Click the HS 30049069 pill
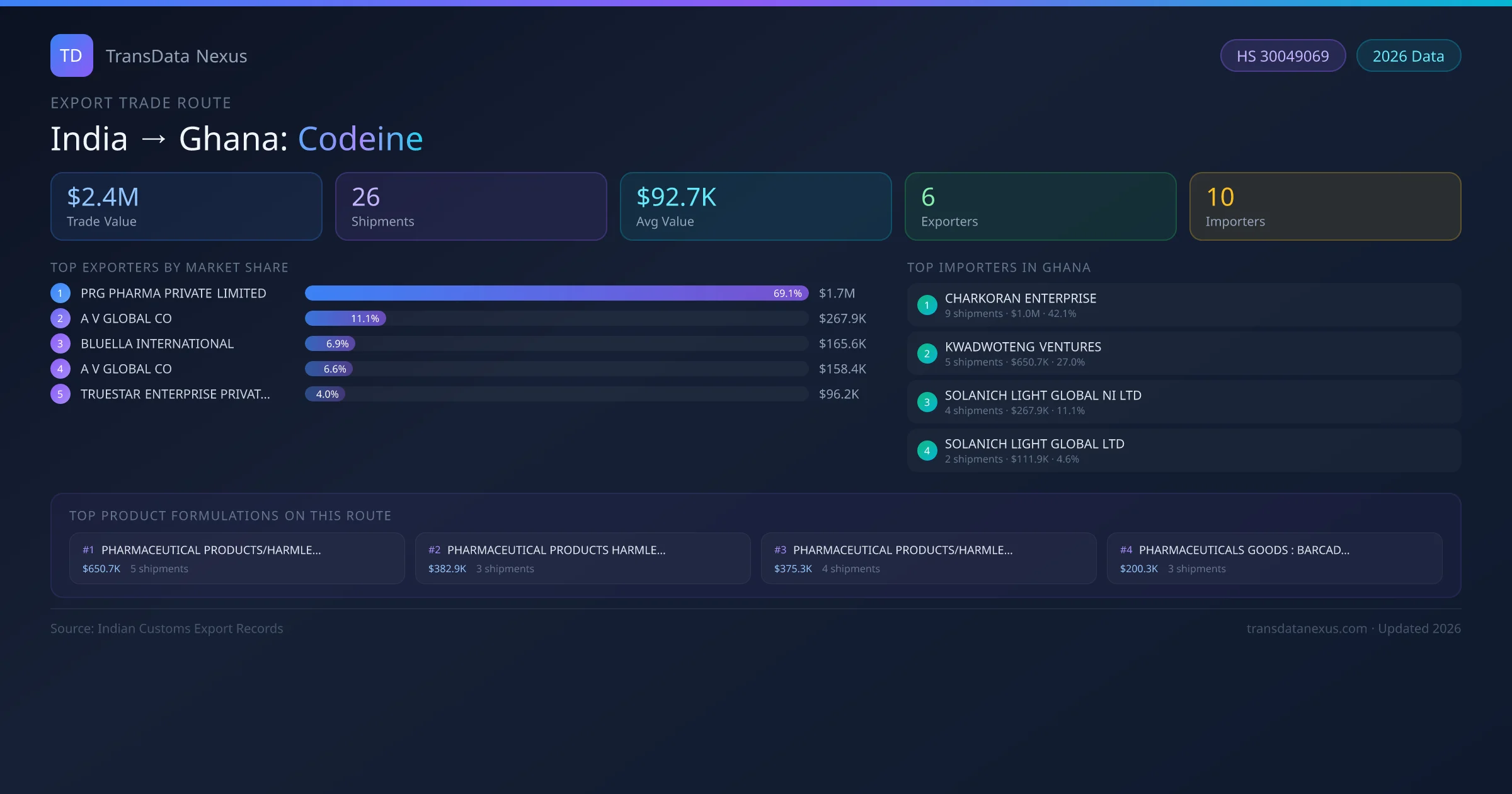 (x=1282, y=56)
